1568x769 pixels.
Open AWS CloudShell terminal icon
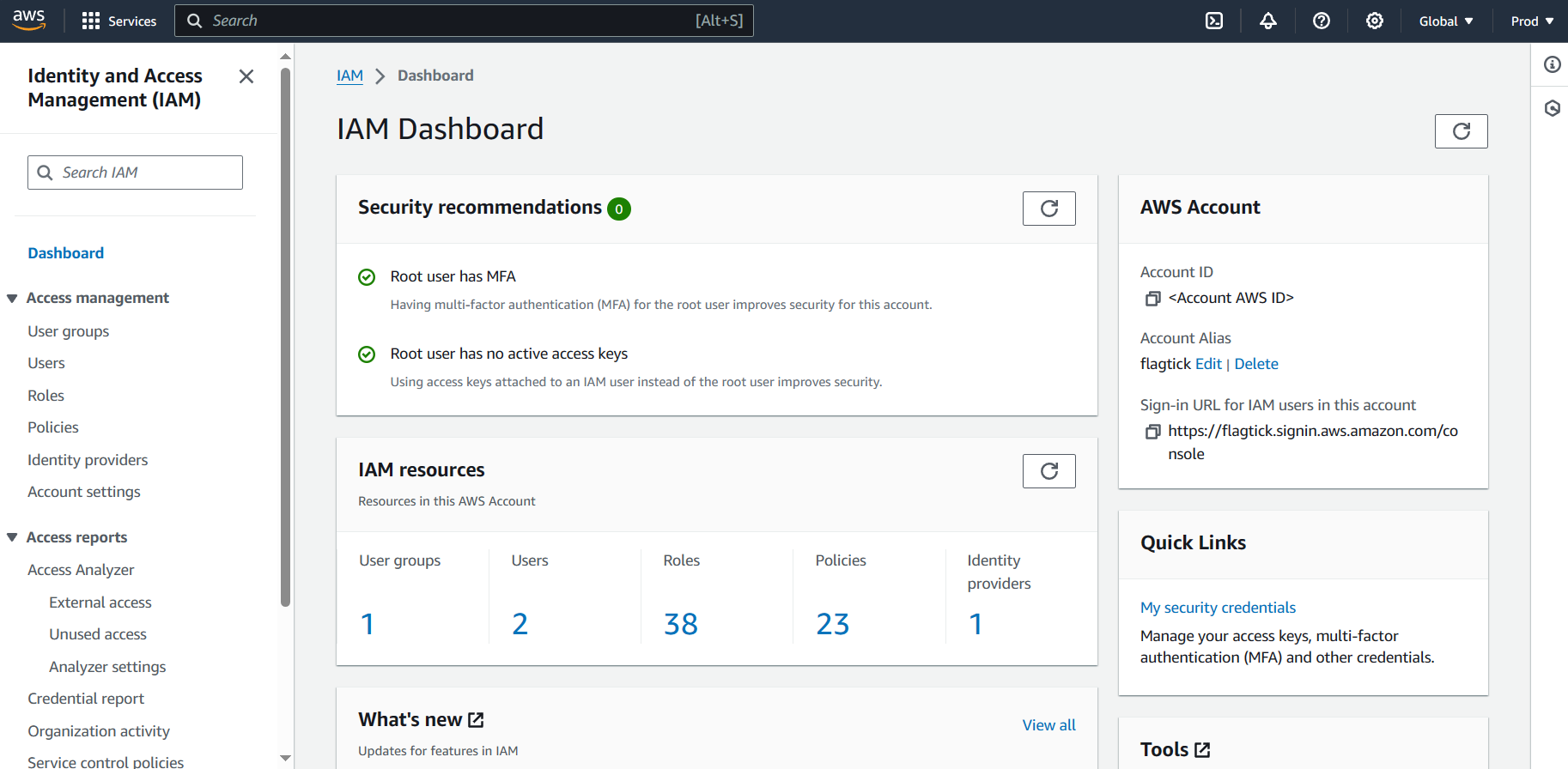point(1214,21)
